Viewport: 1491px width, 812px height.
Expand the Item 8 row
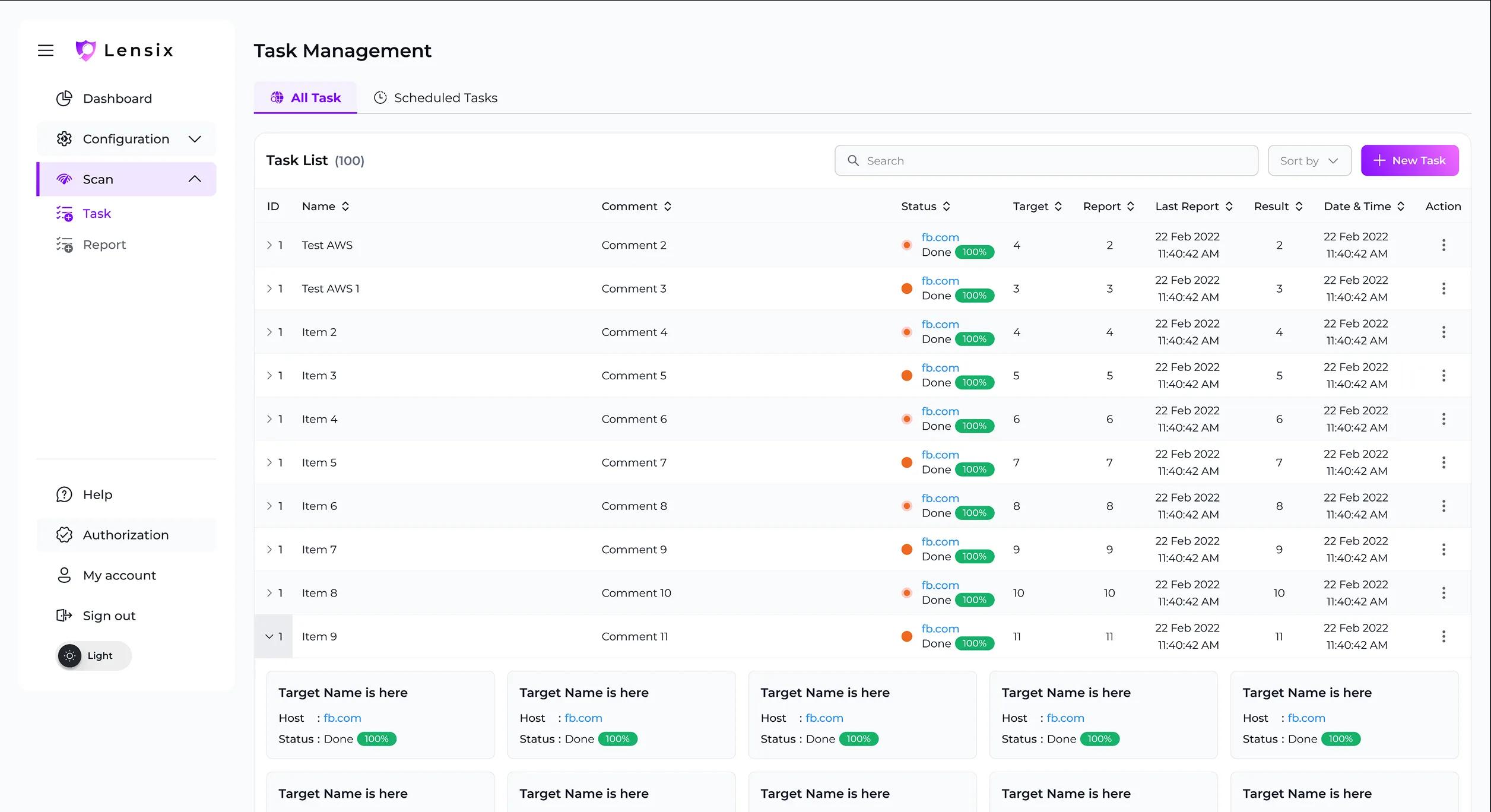click(269, 593)
